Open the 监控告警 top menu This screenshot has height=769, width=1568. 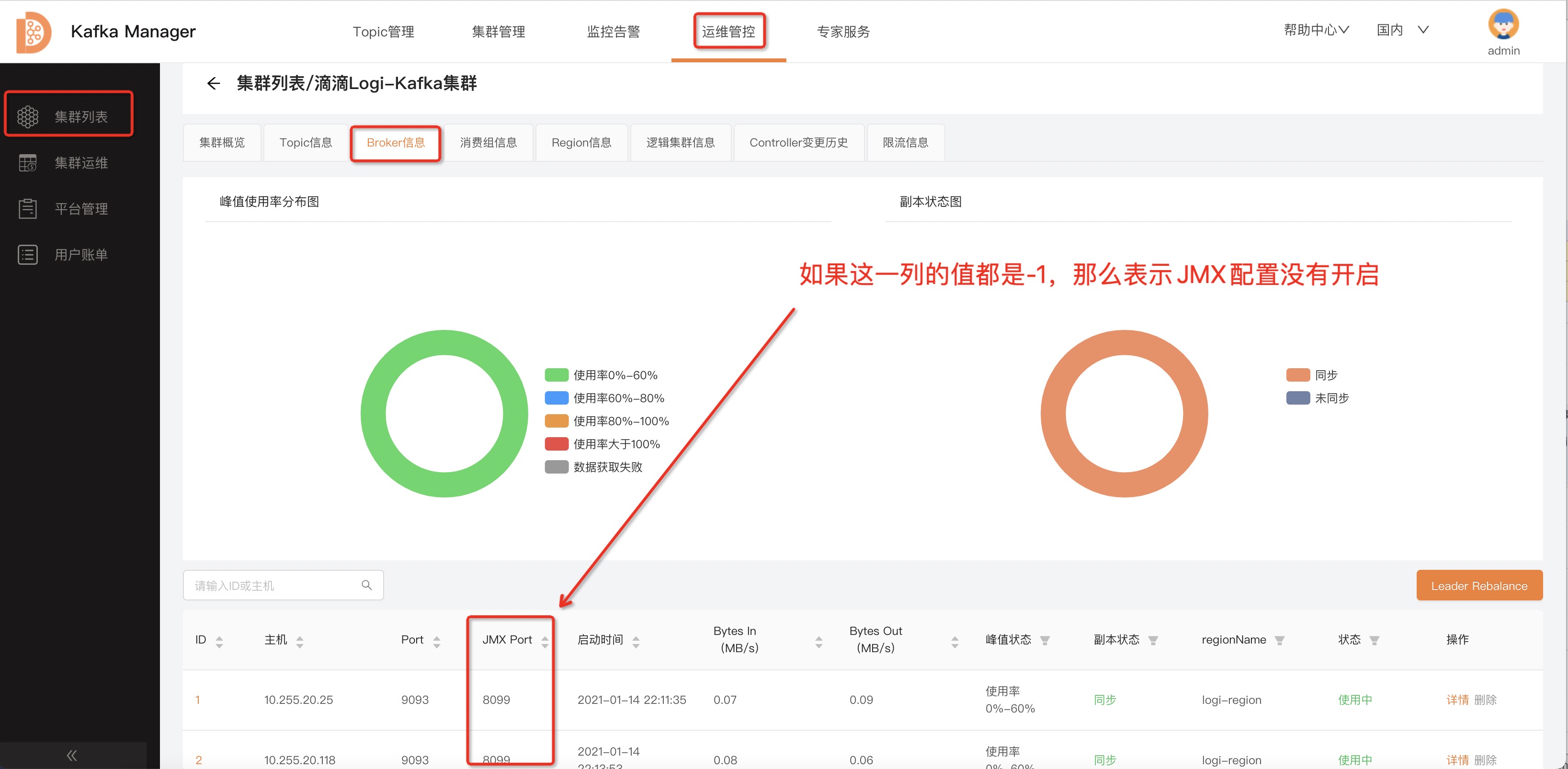pos(613,32)
